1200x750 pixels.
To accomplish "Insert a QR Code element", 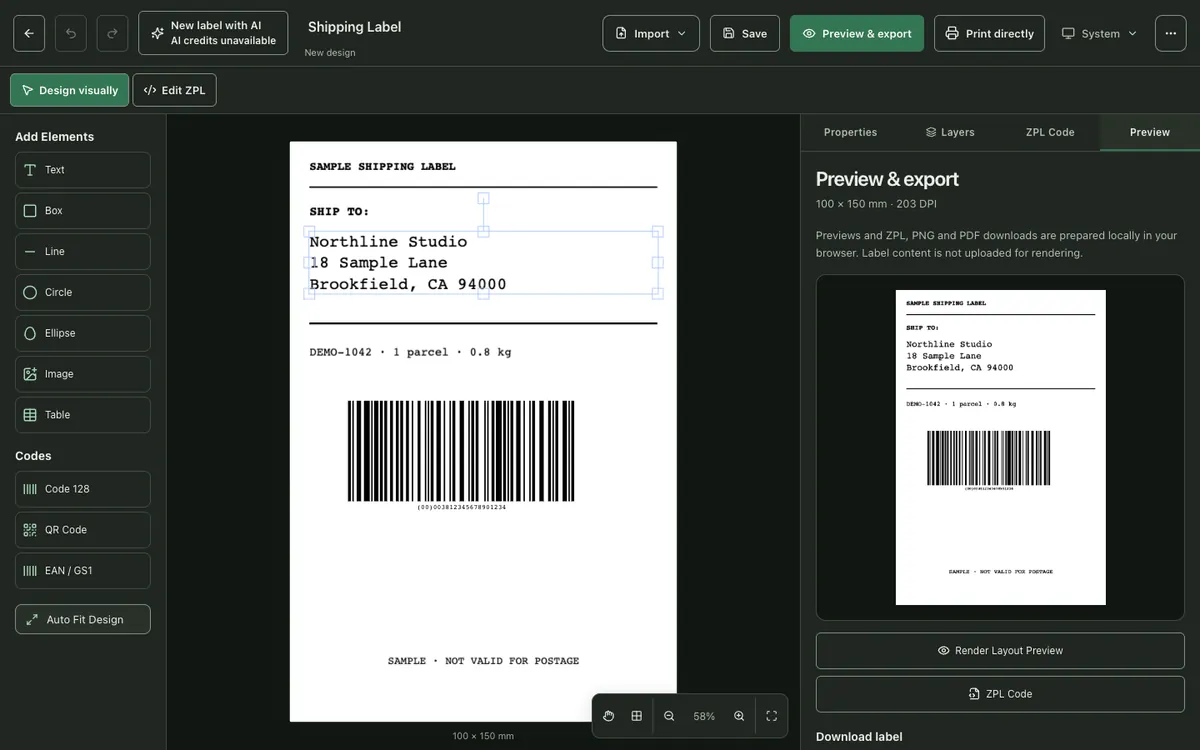I will click(83, 530).
